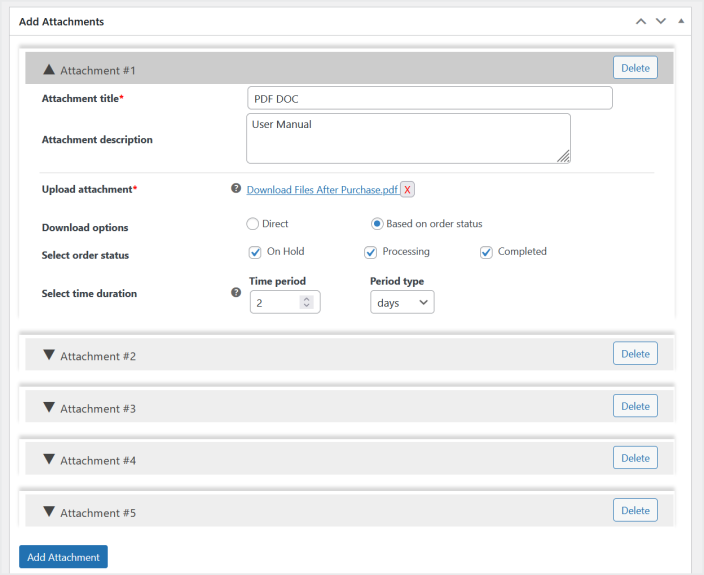Click the help icon beside Select time duration

pyautogui.click(x=236, y=293)
